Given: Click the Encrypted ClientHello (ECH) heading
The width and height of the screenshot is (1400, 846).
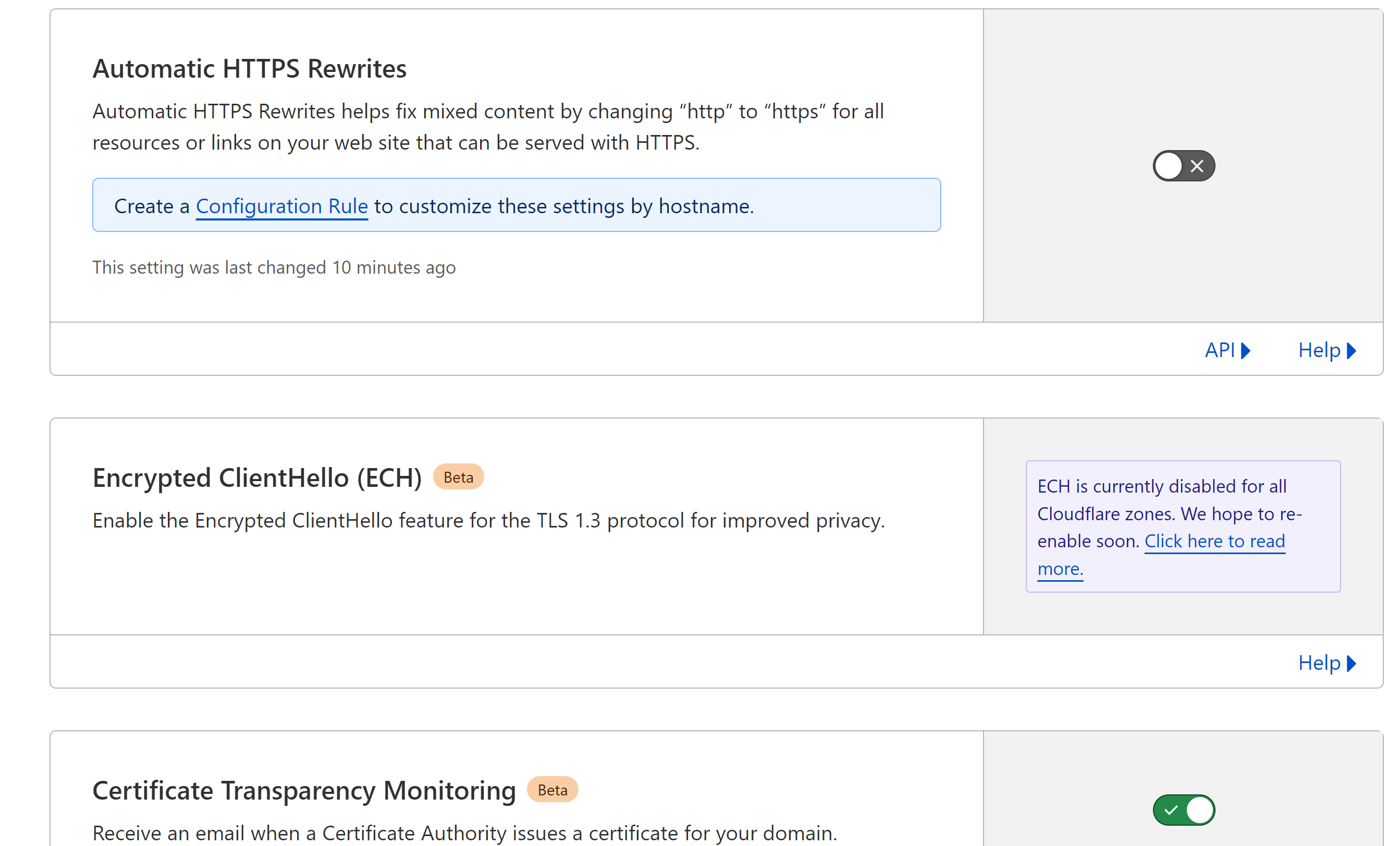Looking at the screenshot, I should click(257, 478).
